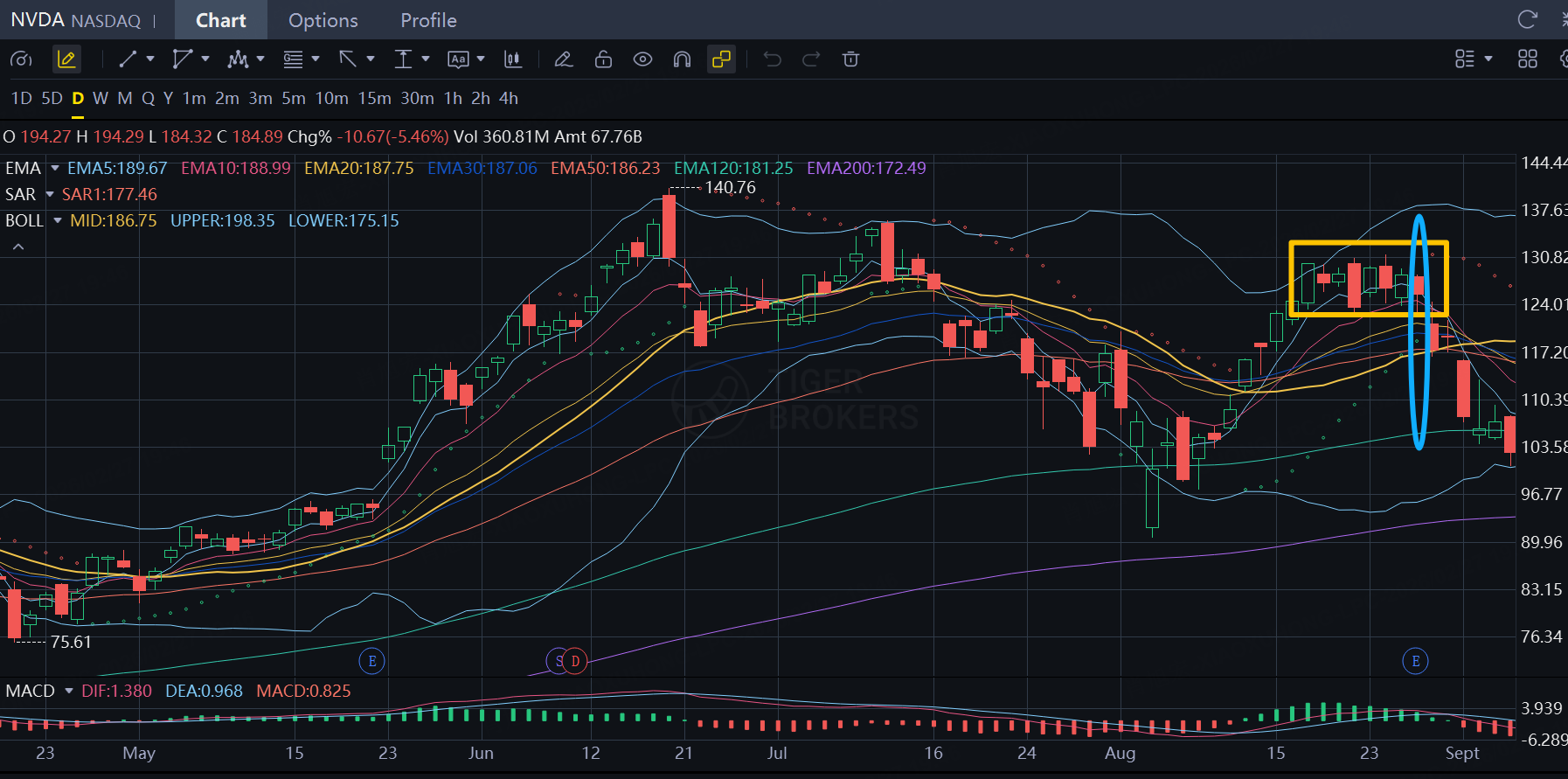
Task: Open the Profile tab
Action: tap(428, 20)
